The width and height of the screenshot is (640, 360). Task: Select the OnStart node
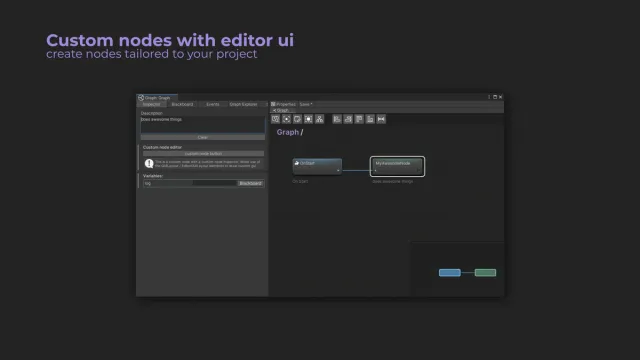click(x=317, y=167)
